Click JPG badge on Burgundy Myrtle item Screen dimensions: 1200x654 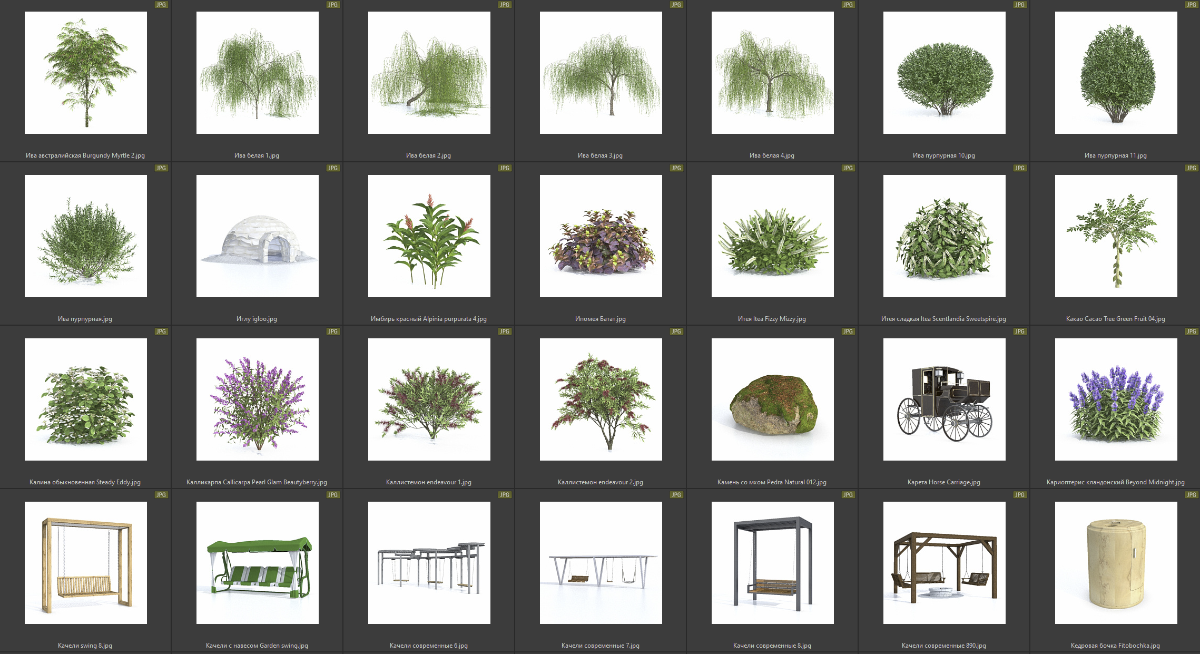click(x=161, y=5)
